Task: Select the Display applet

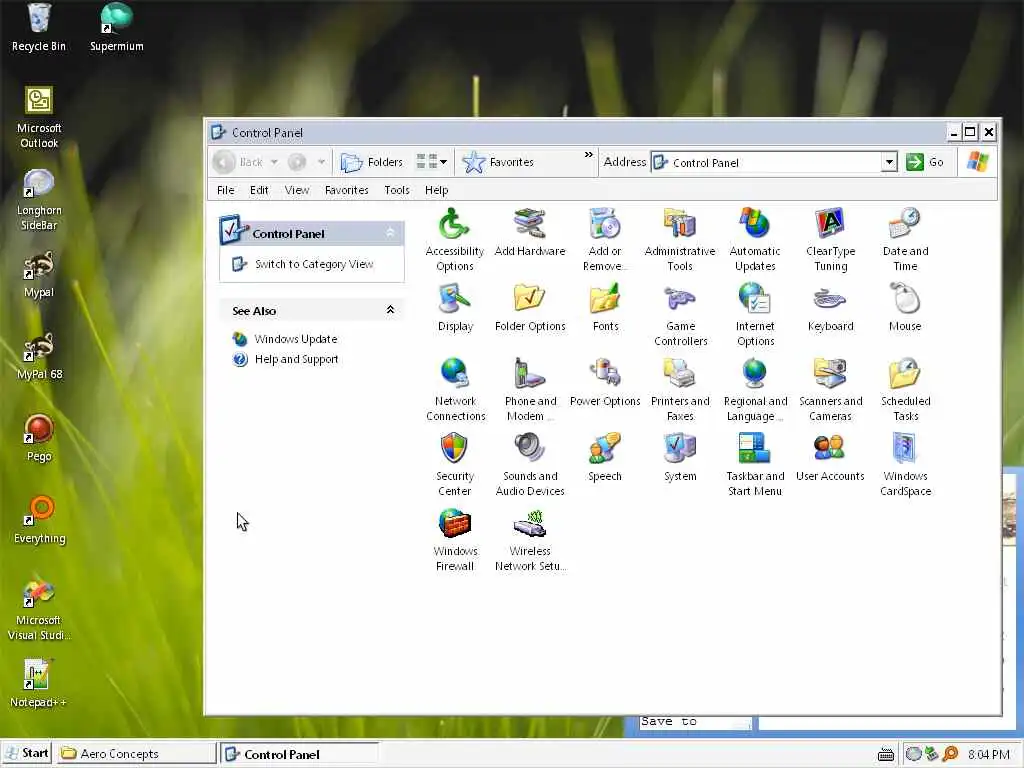Action: pos(455,308)
